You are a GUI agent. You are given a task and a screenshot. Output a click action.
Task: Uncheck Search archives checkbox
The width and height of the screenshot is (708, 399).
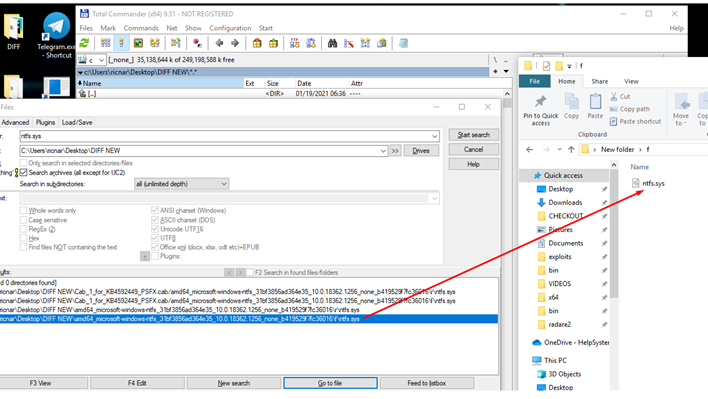coord(23,173)
